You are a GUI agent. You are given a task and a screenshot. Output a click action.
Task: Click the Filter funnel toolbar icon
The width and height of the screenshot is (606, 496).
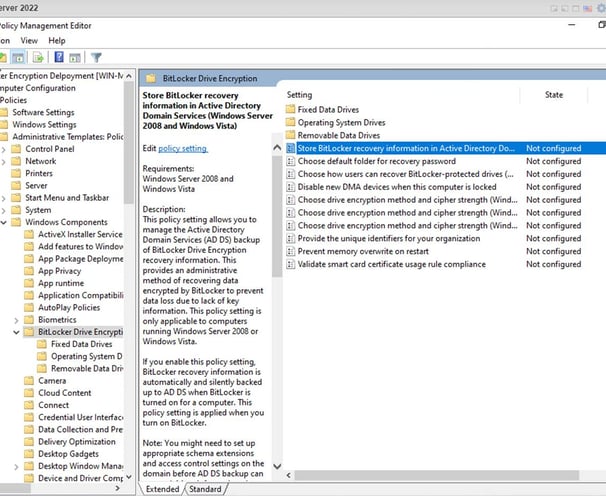coord(96,58)
